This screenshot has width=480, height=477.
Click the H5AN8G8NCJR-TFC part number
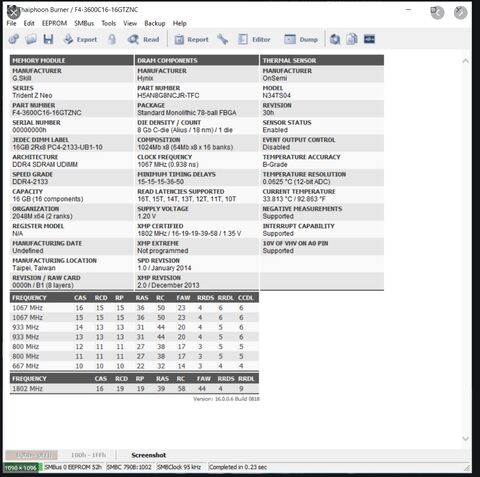[168, 95]
